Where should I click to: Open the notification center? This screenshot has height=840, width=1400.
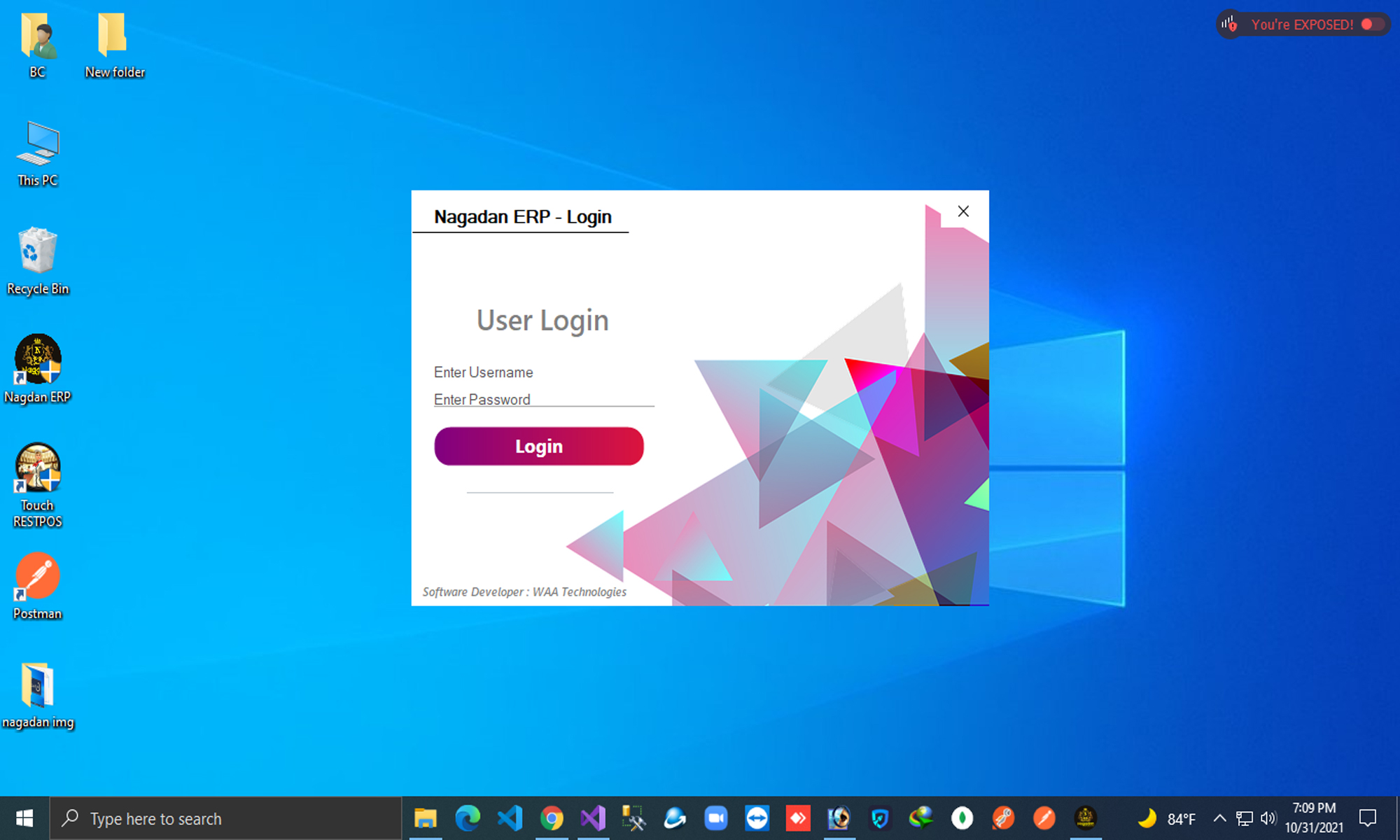tap(1368, 818)
